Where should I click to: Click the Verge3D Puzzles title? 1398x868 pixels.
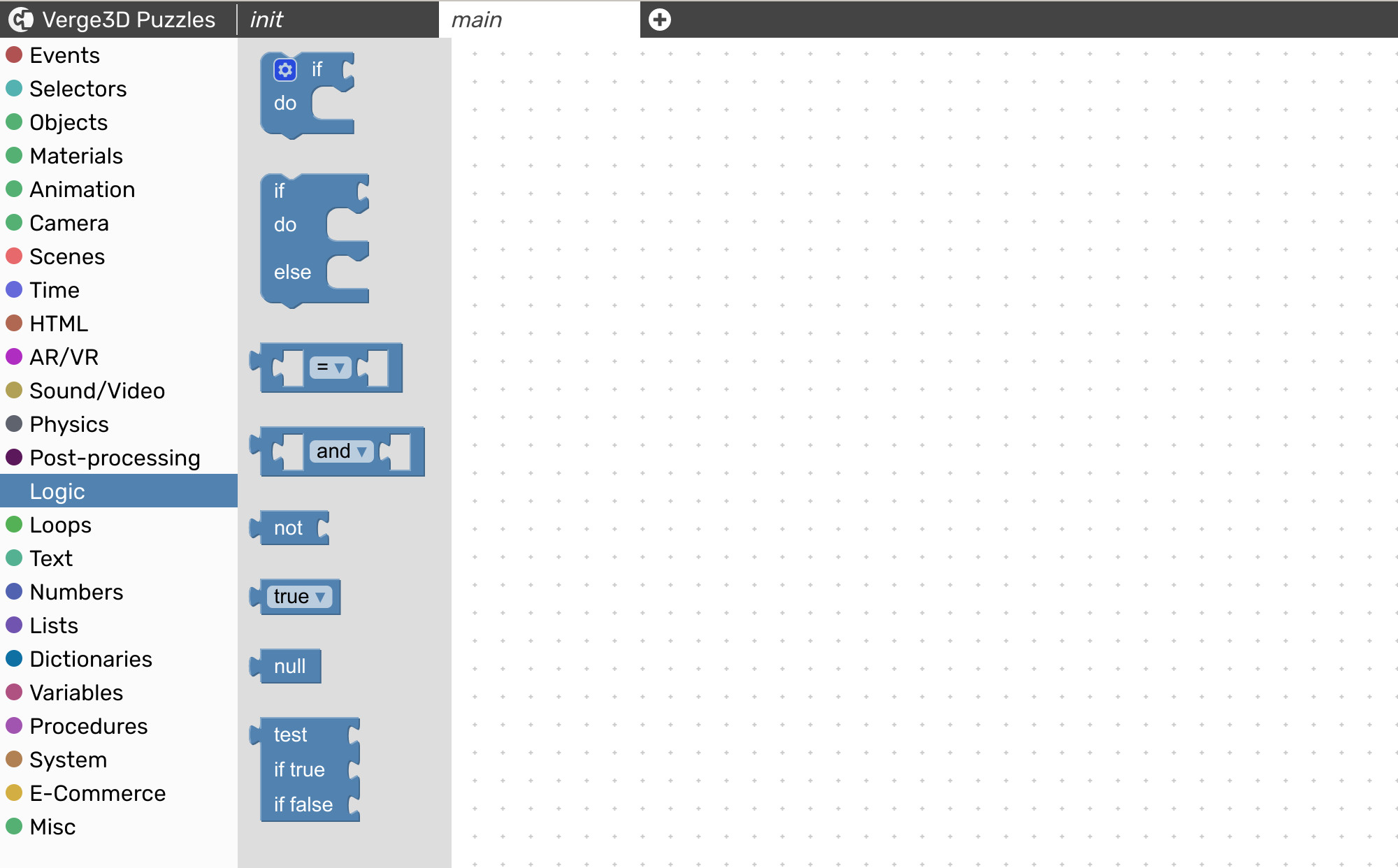[x=129, y=20]
